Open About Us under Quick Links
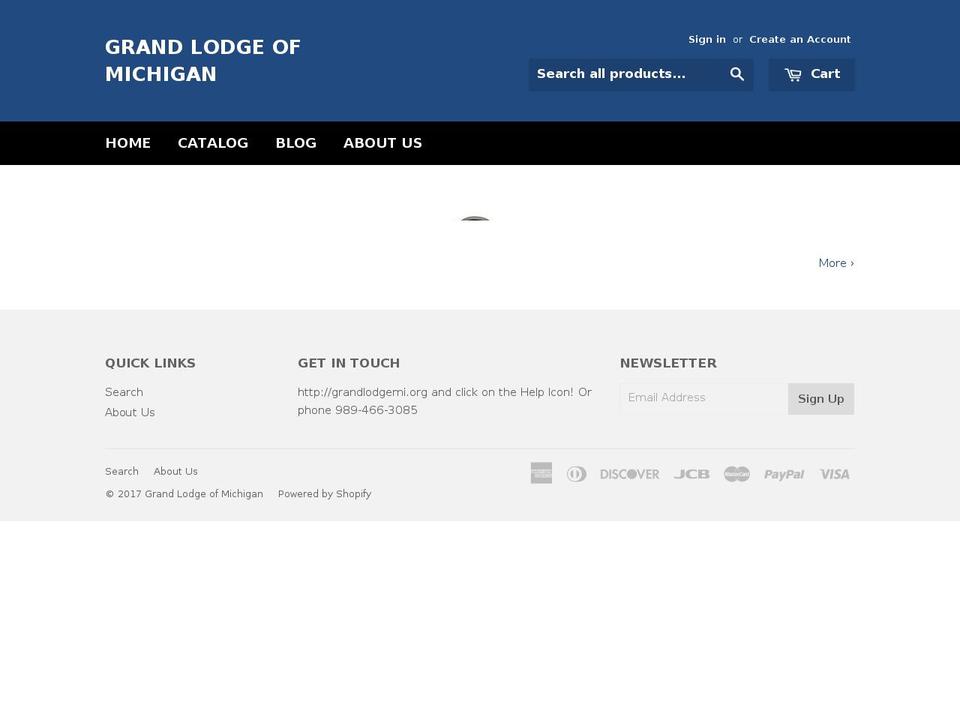 tap(130, 413)
